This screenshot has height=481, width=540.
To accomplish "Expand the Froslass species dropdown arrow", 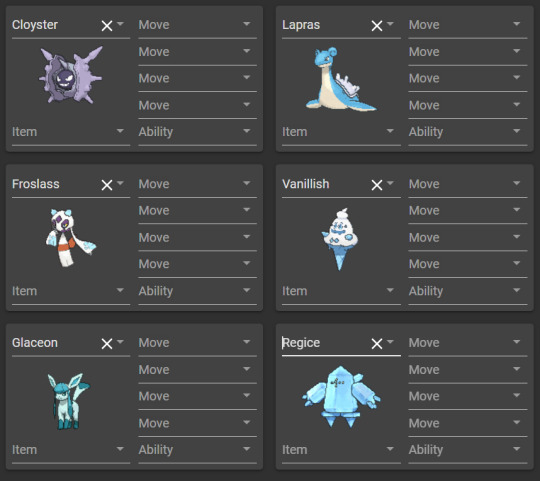I will pyautogui.click(x=120, y=183).
